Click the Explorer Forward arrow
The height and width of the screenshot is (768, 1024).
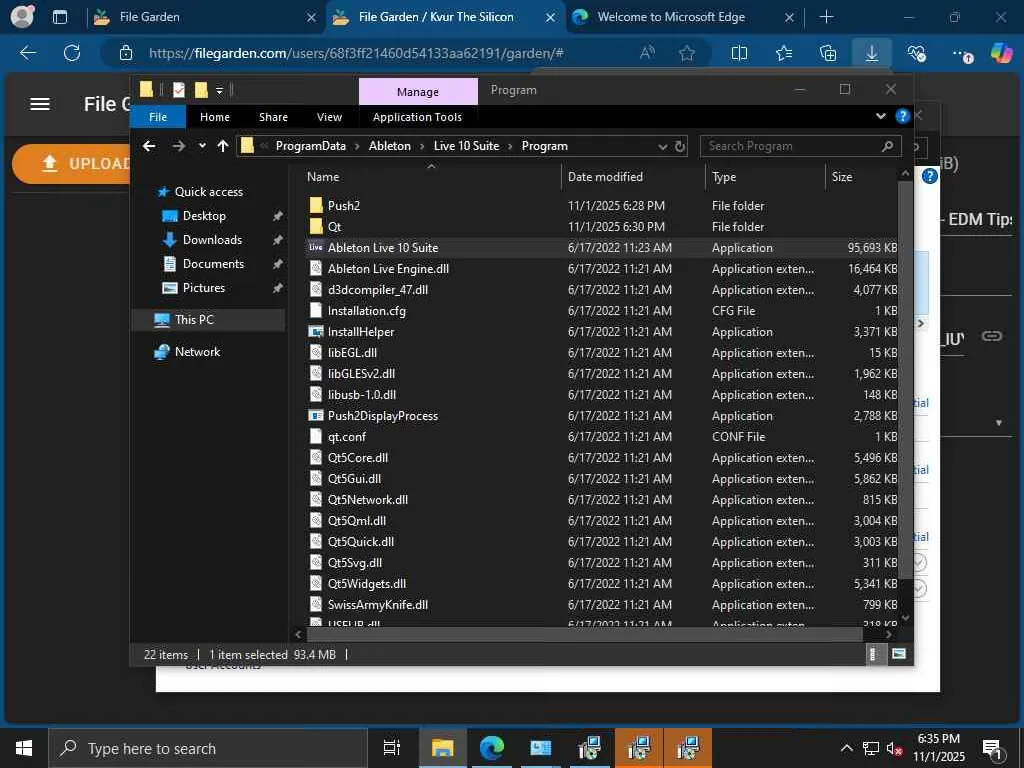(178, 146)
